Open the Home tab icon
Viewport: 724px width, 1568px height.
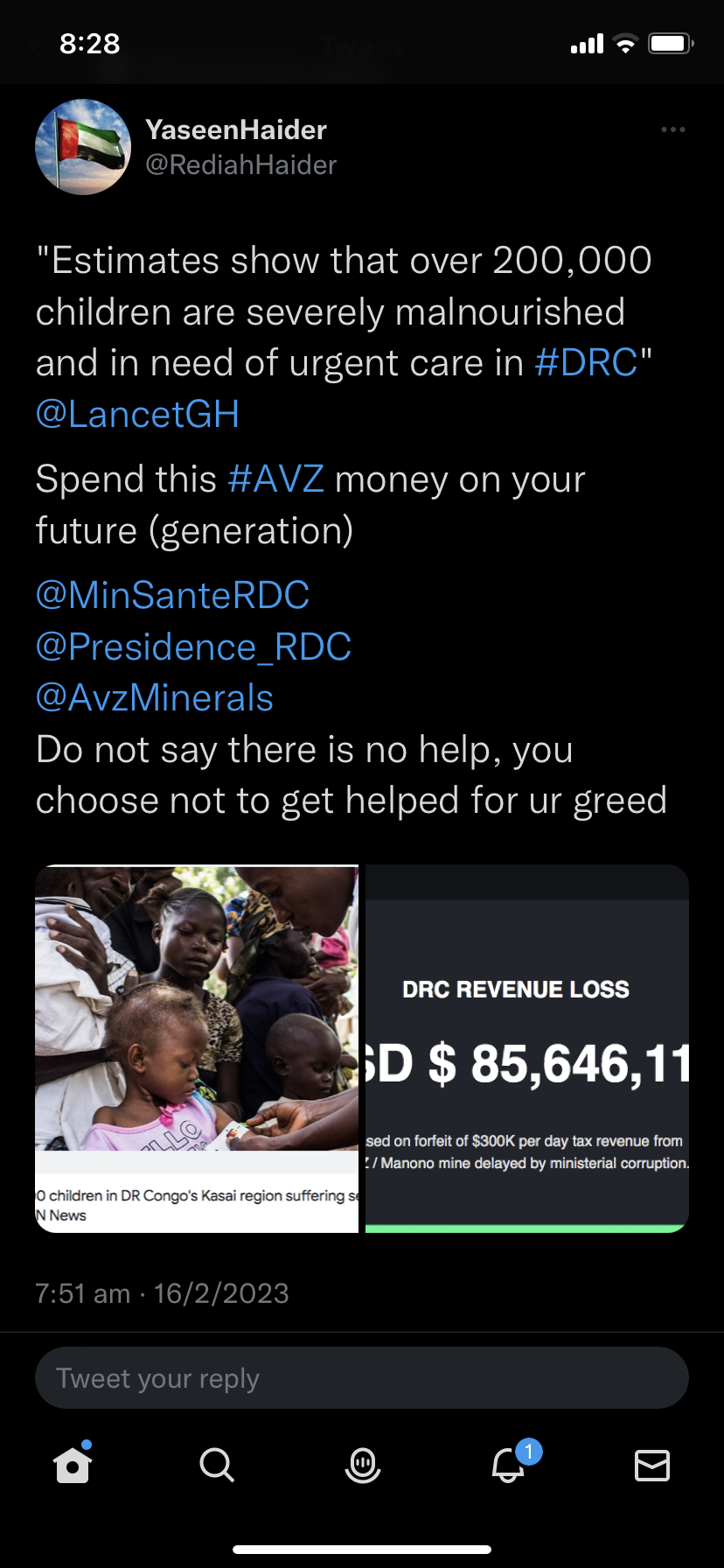(73, 1465)
